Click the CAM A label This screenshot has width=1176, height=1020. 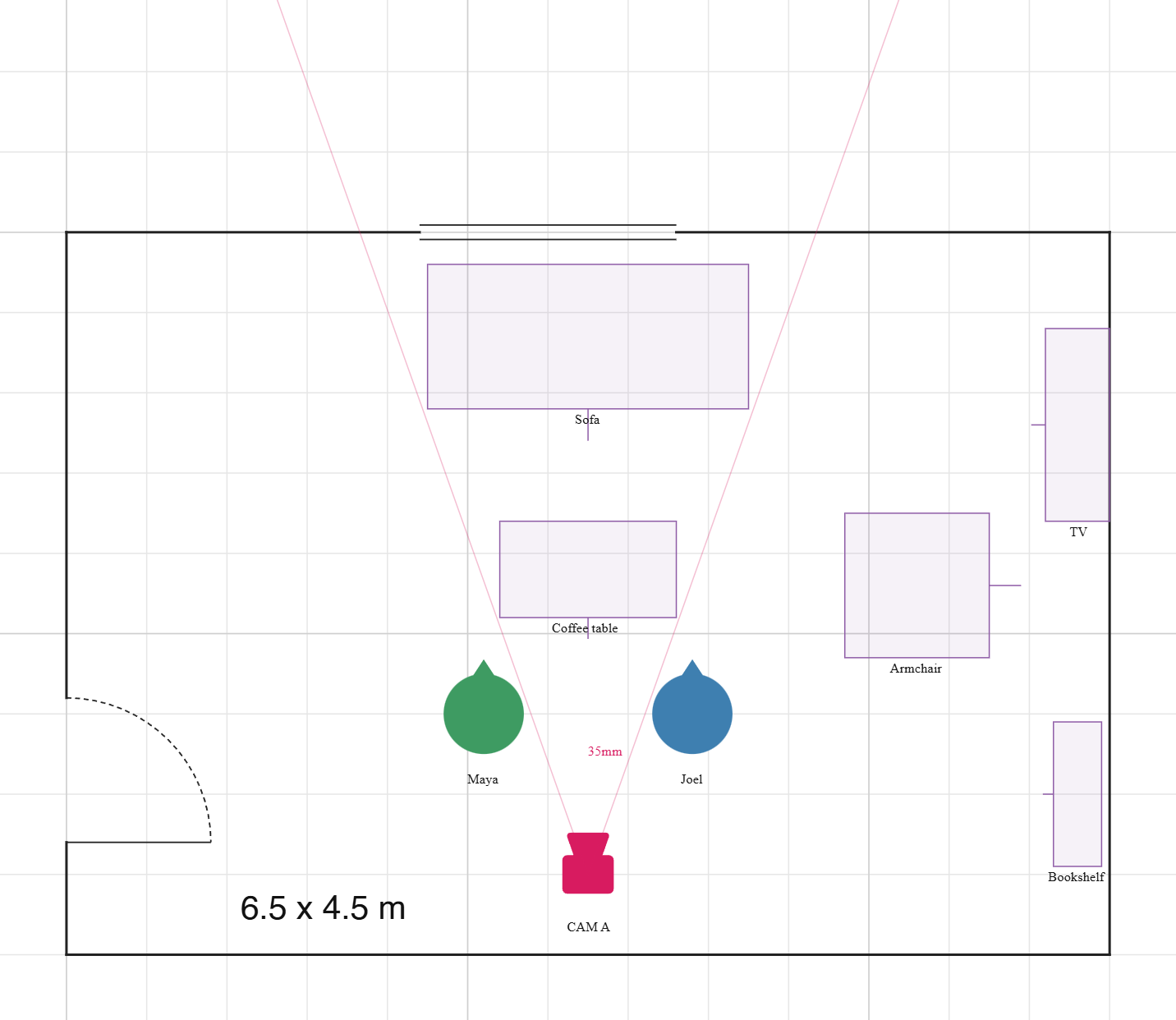(x=588, y=927)
